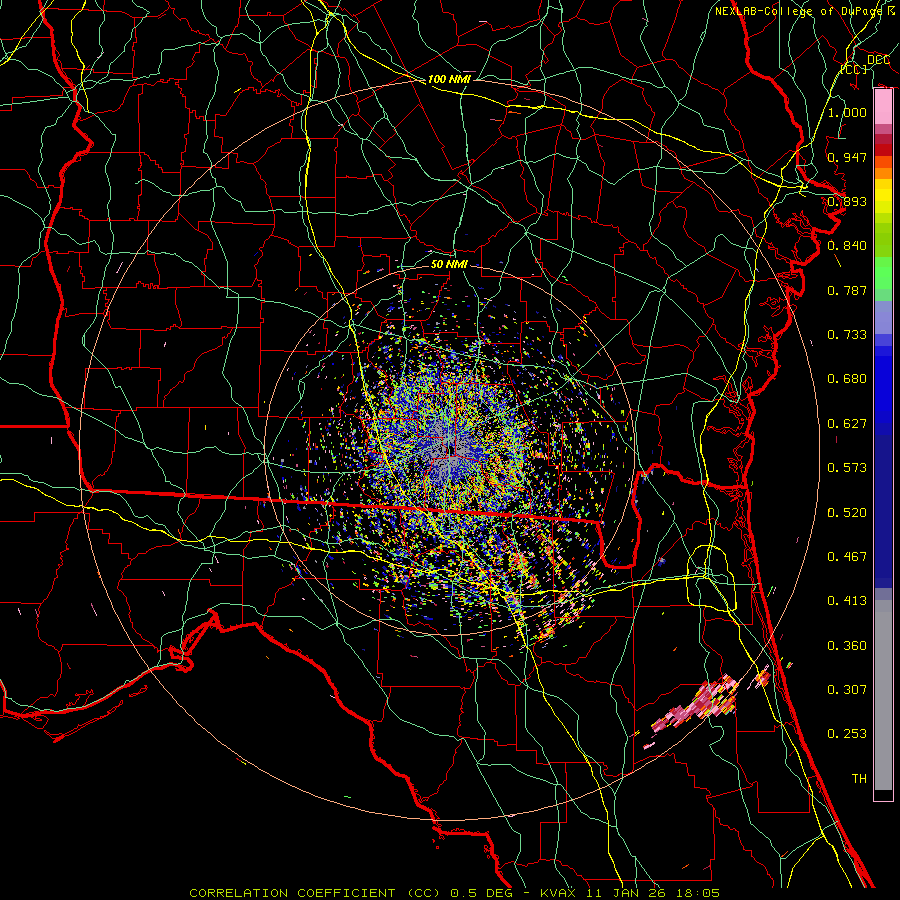Click the 0.947 scale value
Viewport: 900px width, 900px height.
coord(847,157)
